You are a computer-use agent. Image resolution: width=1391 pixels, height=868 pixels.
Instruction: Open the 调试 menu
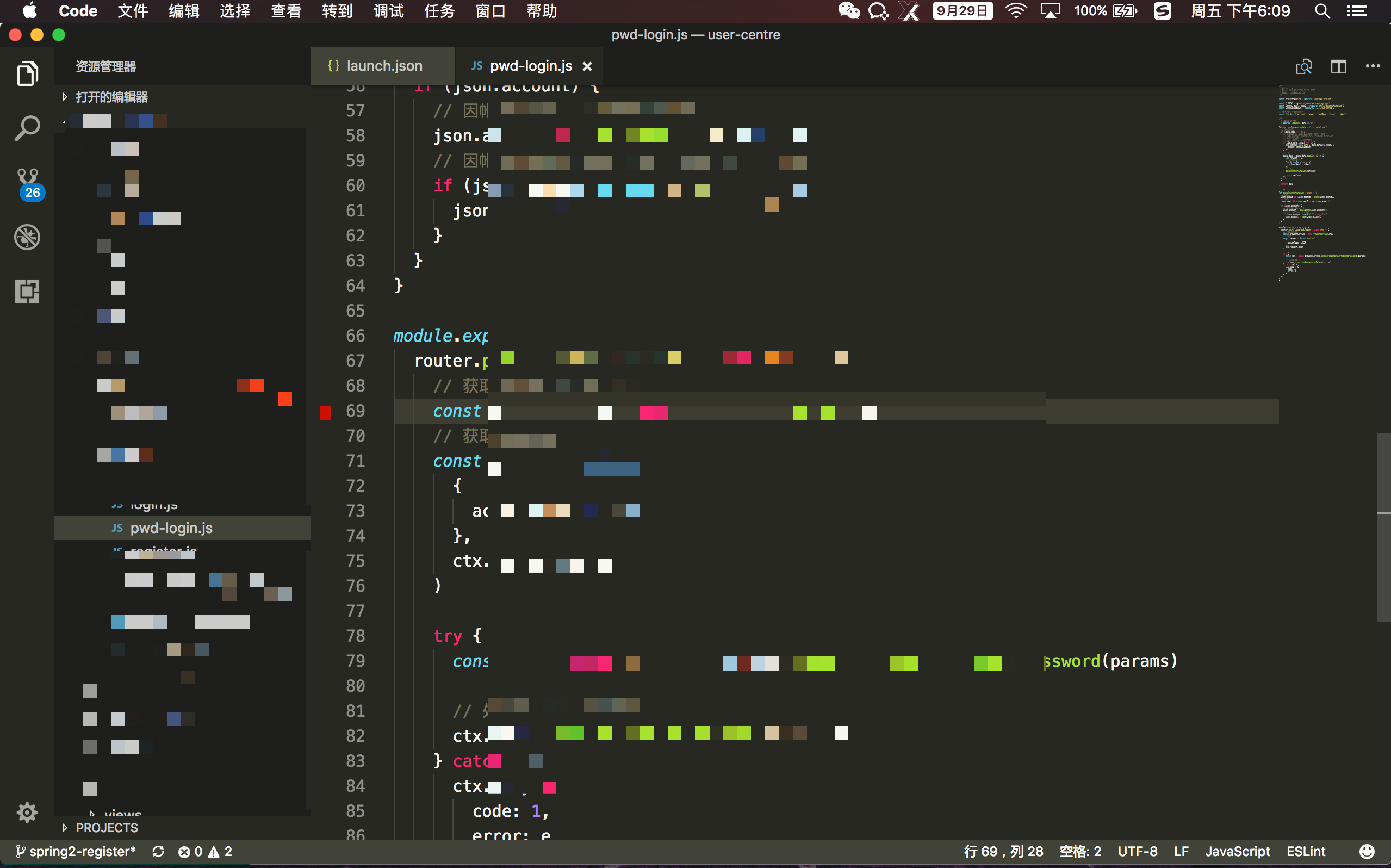388,11
